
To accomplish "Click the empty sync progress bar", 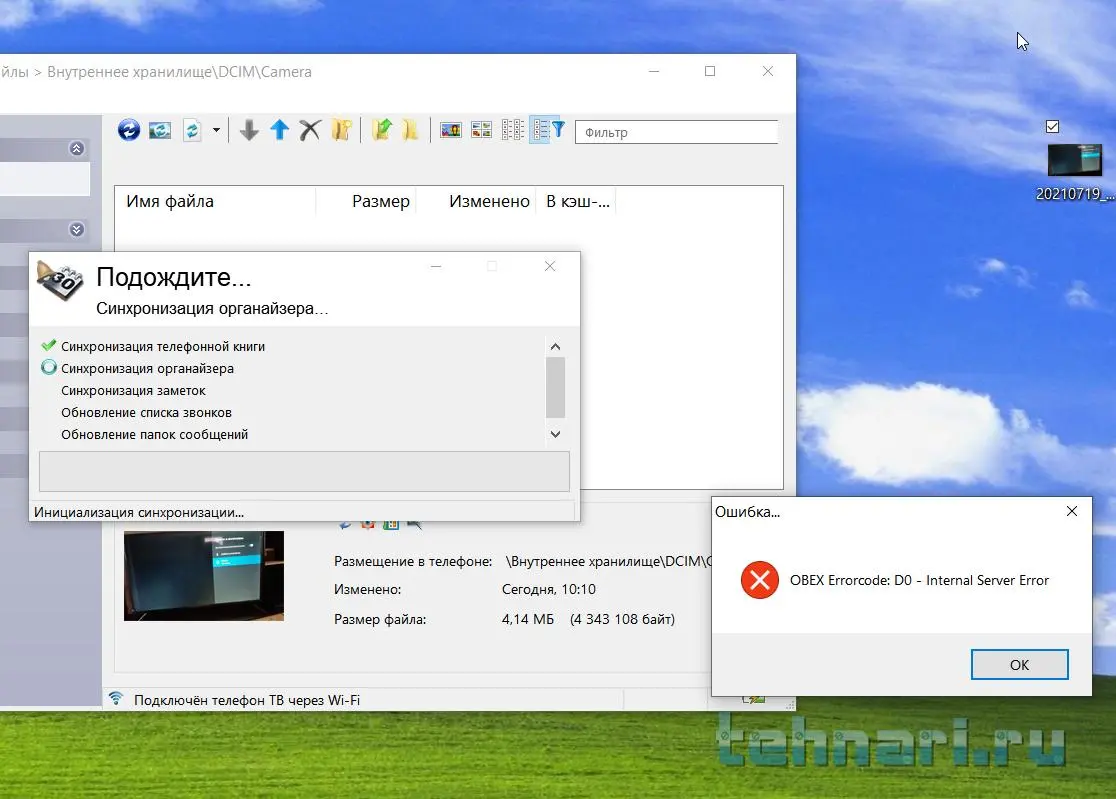I will 304,471.
